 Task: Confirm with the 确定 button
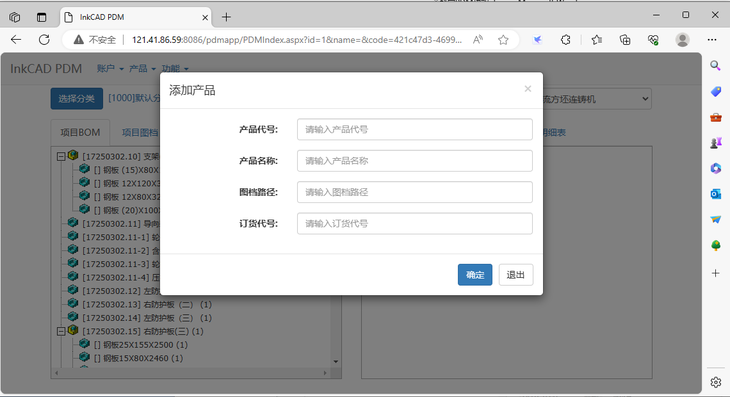475,275
